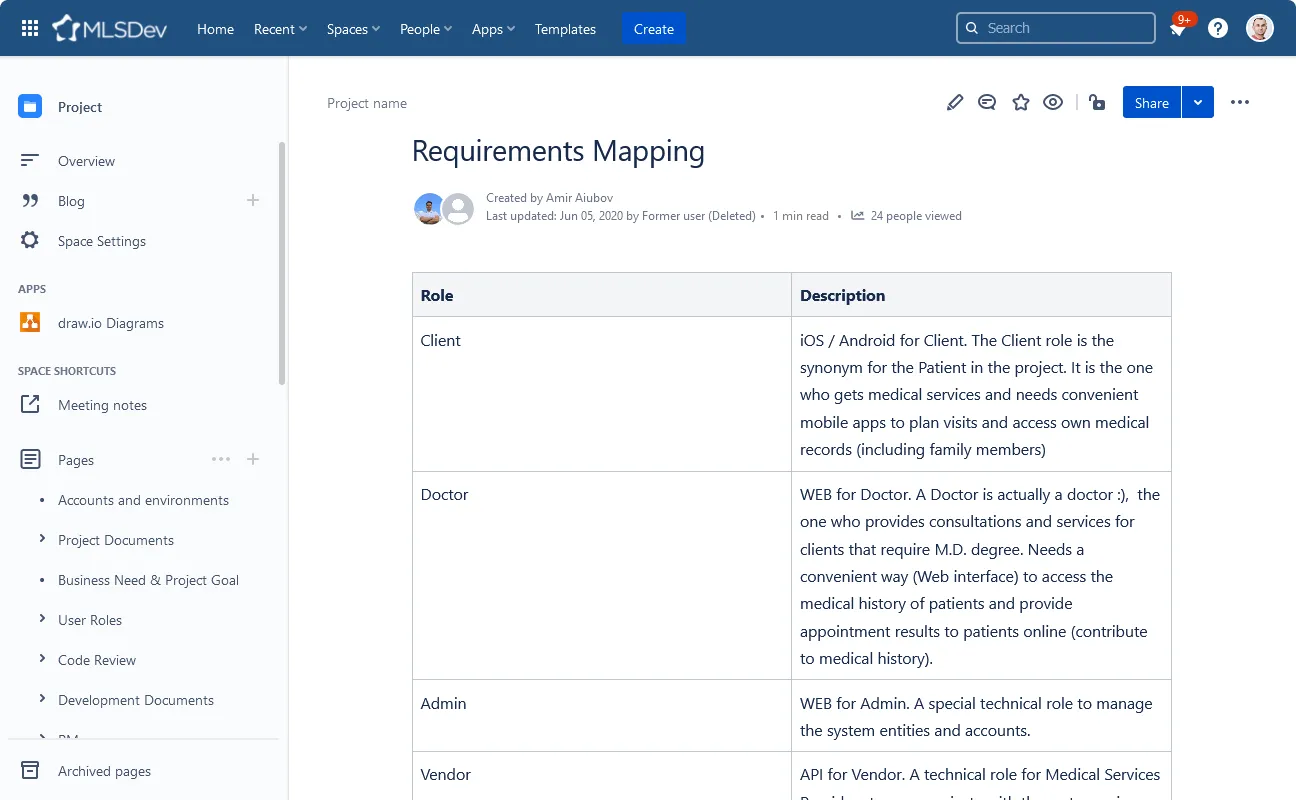Toggle watching the page with the eye icon

tap(1053, 102)
